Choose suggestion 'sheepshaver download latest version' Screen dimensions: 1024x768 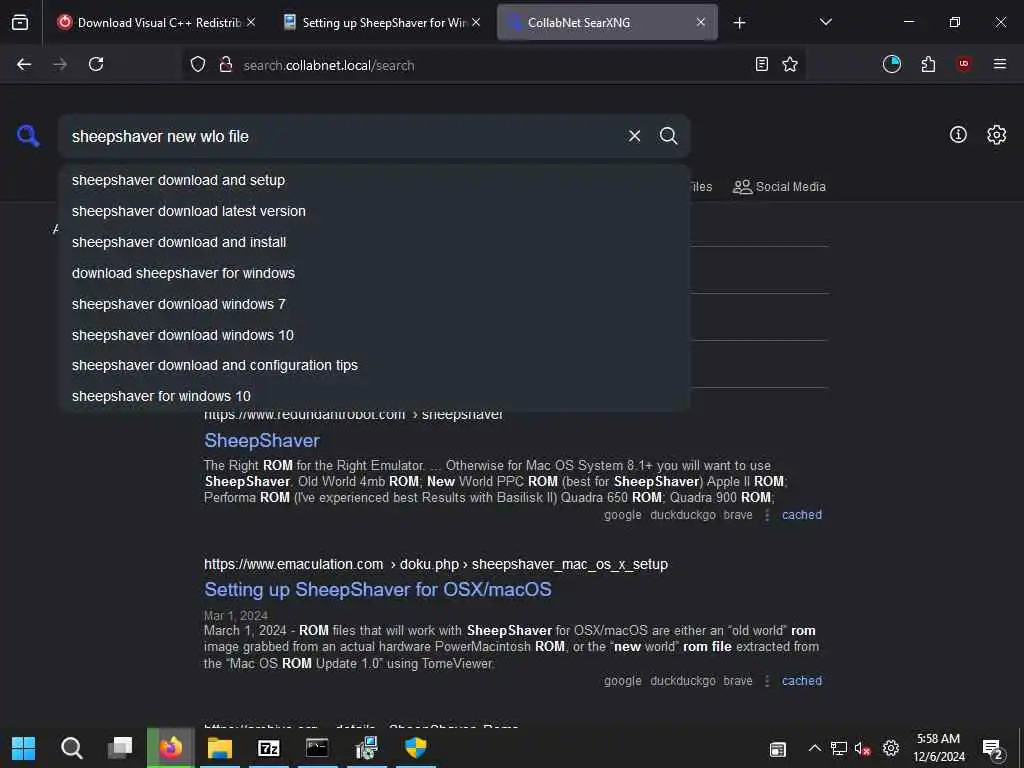pos(374,211)
